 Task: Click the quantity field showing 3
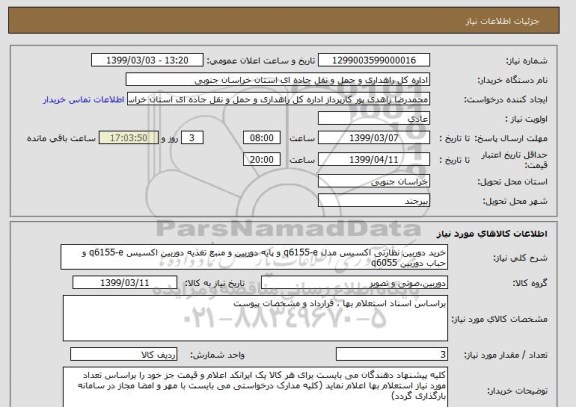[392, 354]
